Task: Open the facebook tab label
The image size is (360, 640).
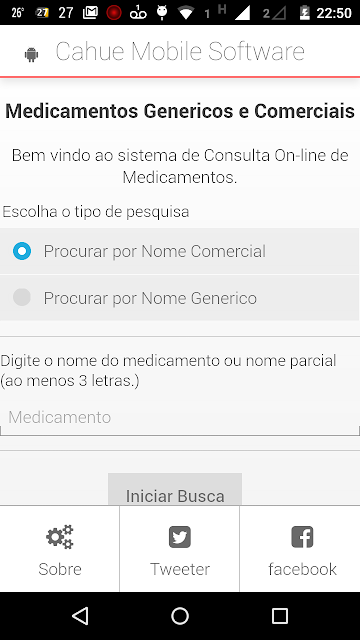Action: (302, 569)
